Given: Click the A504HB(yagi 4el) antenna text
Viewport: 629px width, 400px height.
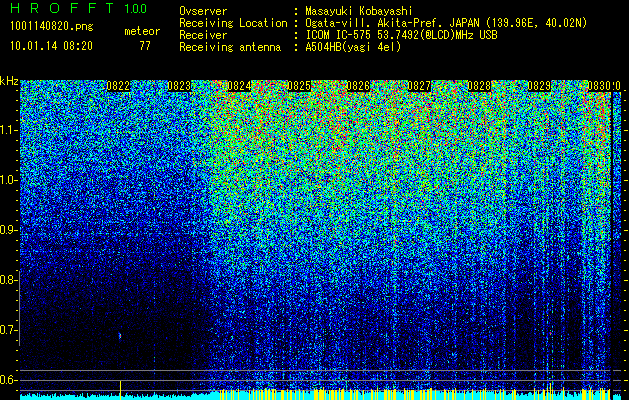Looking at the screenshot, I should pyautogui.click(x=353, y=47).
